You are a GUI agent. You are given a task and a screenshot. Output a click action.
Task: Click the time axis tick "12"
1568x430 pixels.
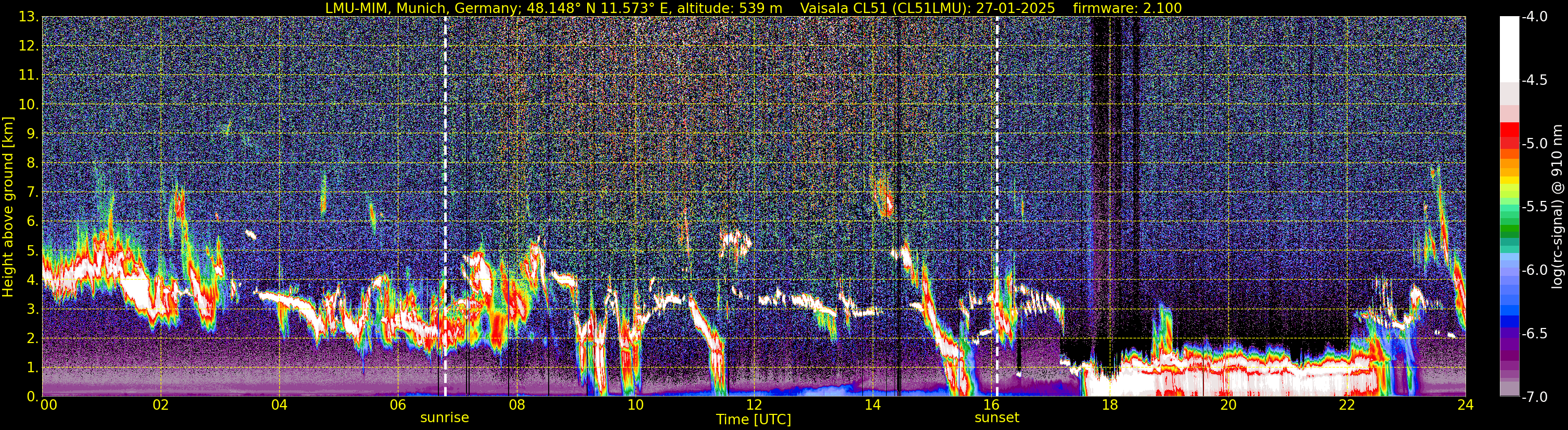click(x=754, y=405)
